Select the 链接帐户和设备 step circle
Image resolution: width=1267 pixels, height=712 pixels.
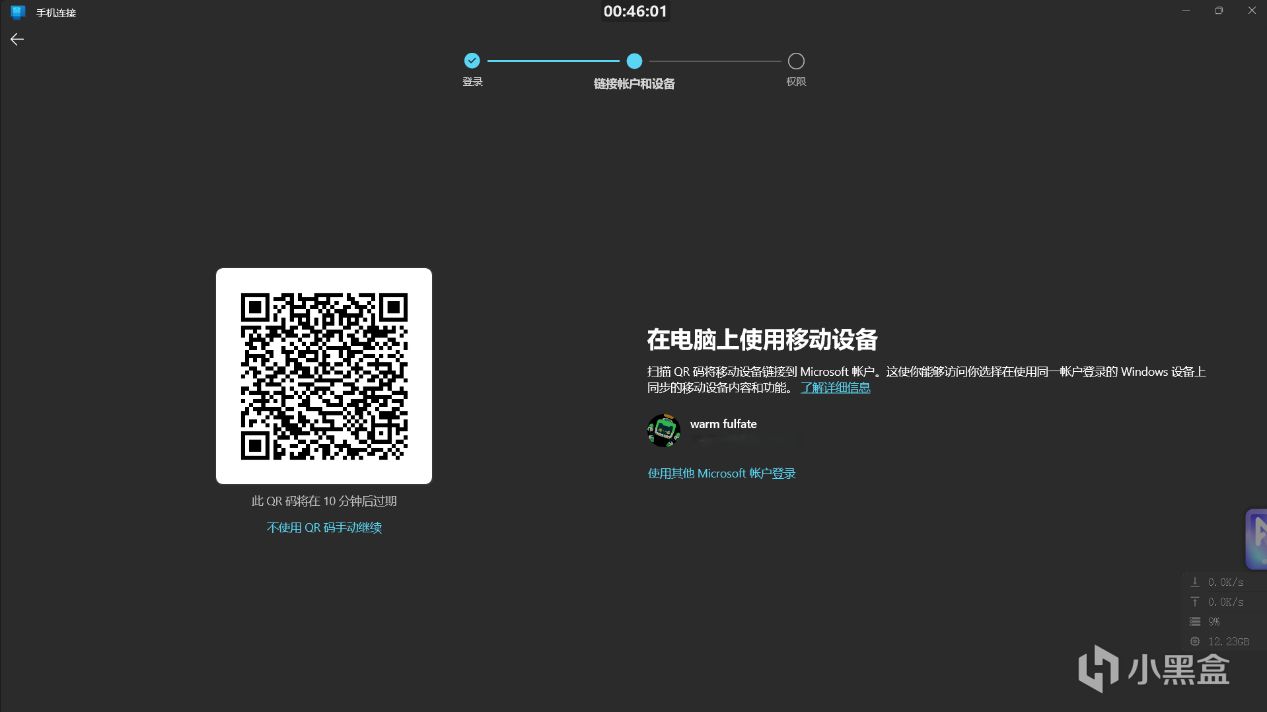[x=634, y=61]
